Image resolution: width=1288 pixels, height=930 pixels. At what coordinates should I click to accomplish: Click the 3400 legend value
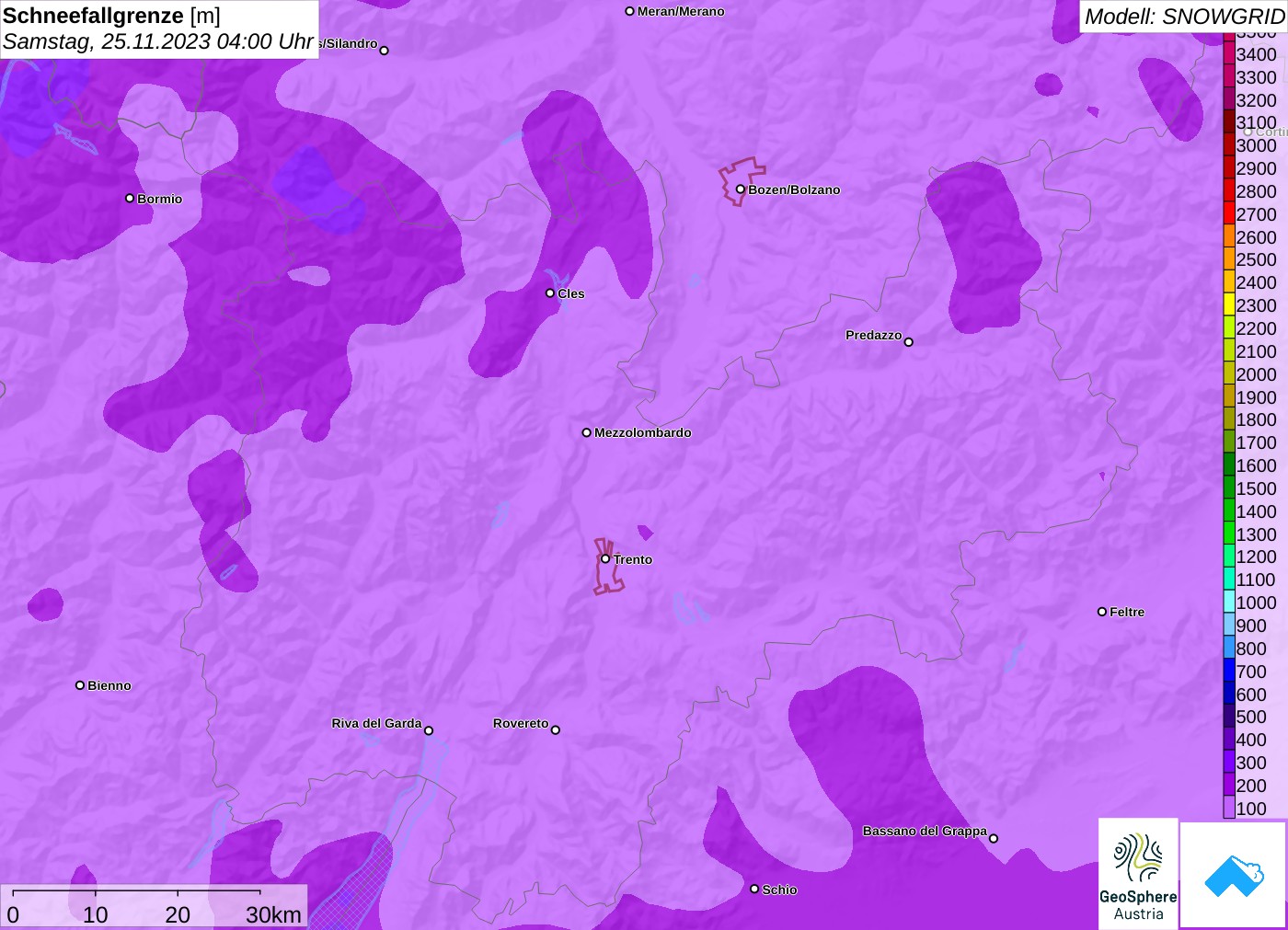(1256, 54)
